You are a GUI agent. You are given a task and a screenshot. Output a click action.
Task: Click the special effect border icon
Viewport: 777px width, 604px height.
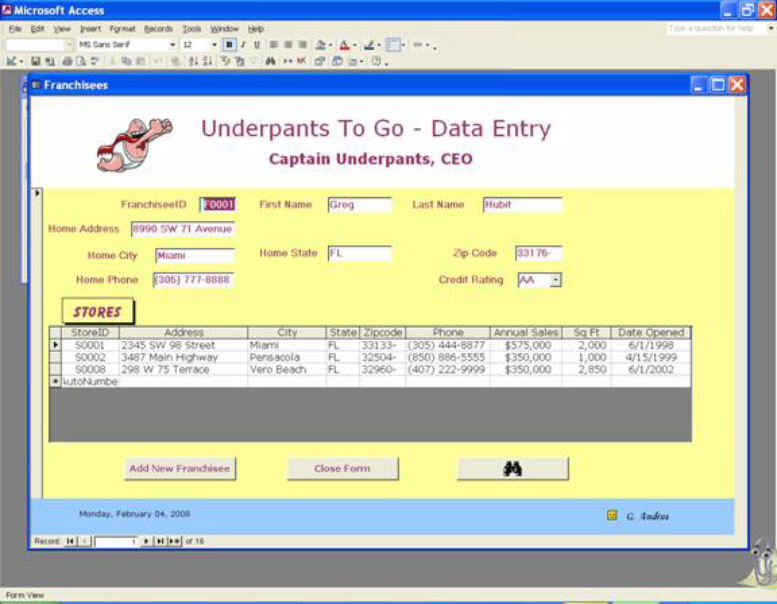pyautogui.click(x=393, y=45)
